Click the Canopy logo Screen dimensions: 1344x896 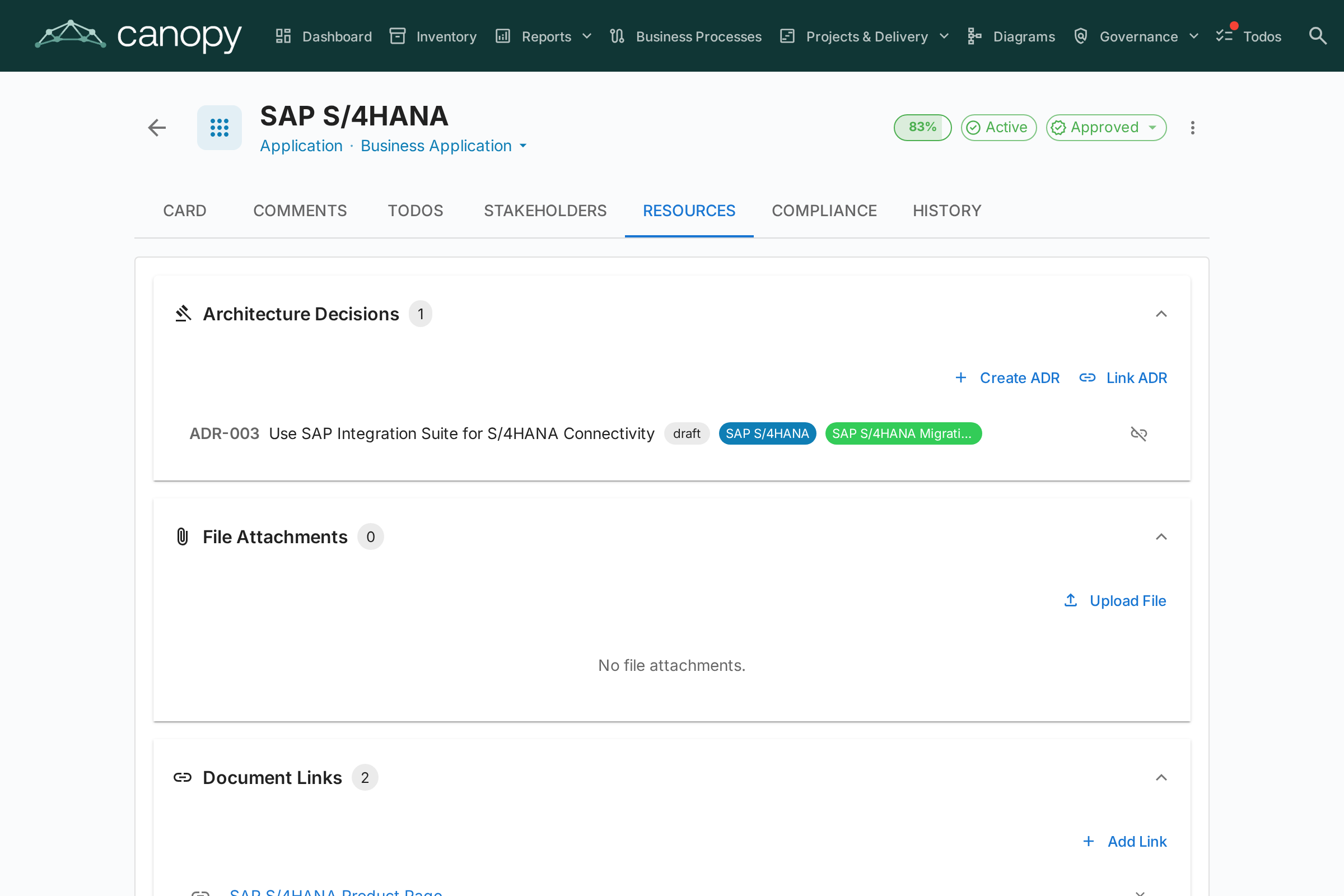(138, 36)
